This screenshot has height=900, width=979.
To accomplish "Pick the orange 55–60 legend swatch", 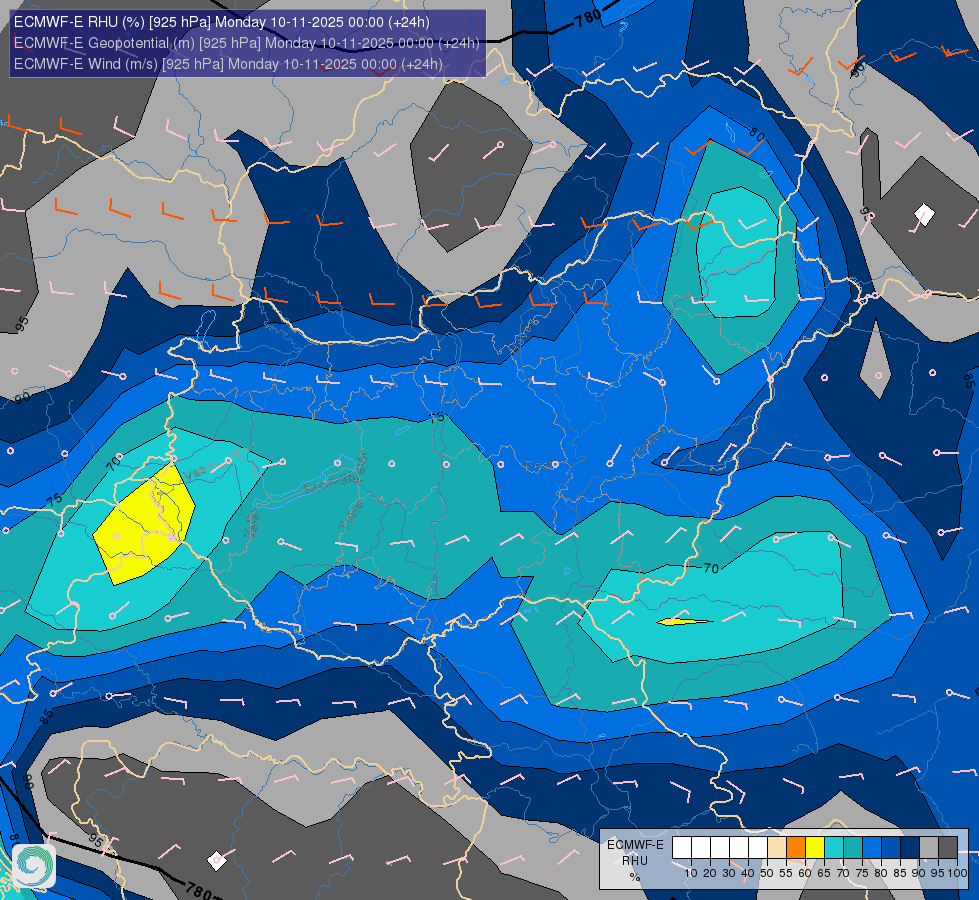I will pos(796,848).
